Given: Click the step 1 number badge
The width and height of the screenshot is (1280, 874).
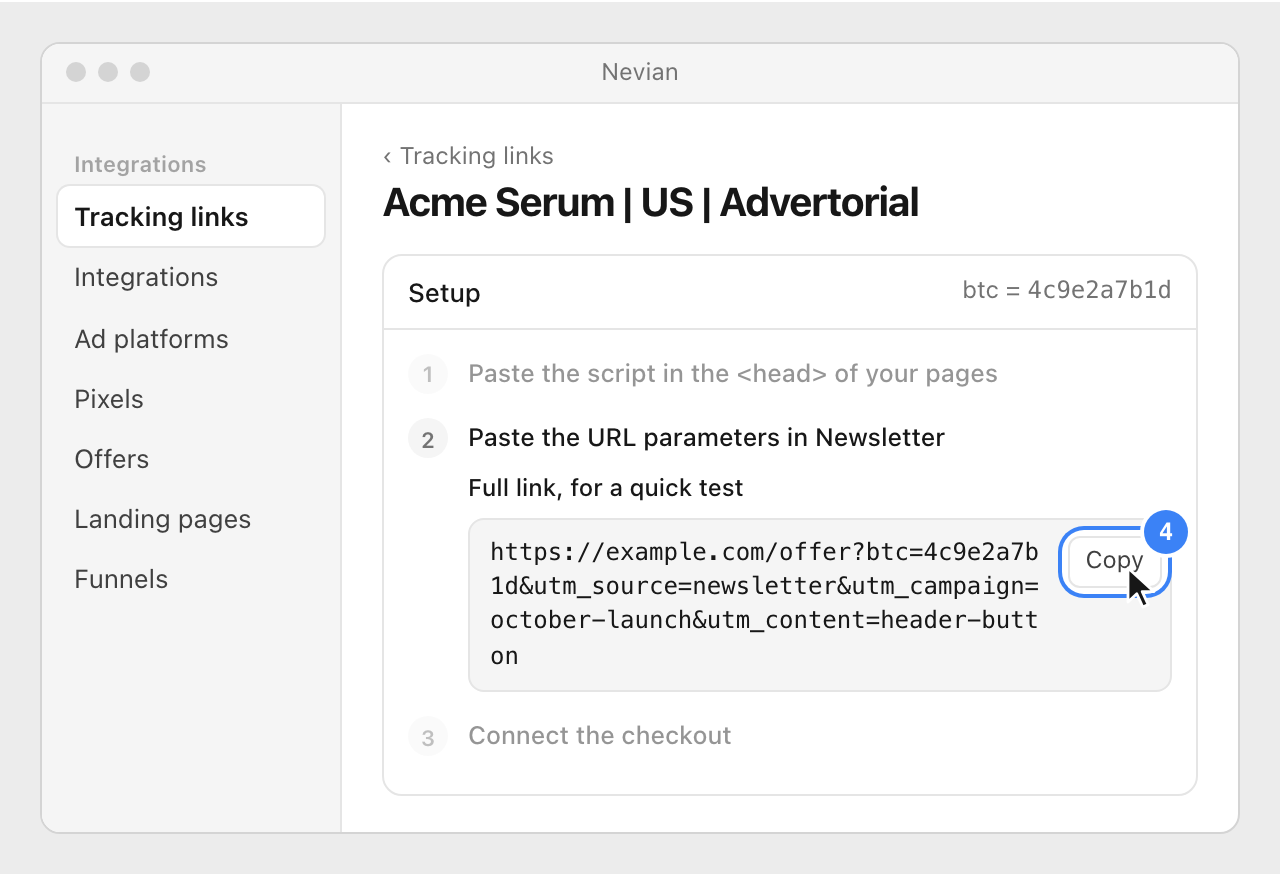Looking at the screenshot, I should [x=428, y=375].
